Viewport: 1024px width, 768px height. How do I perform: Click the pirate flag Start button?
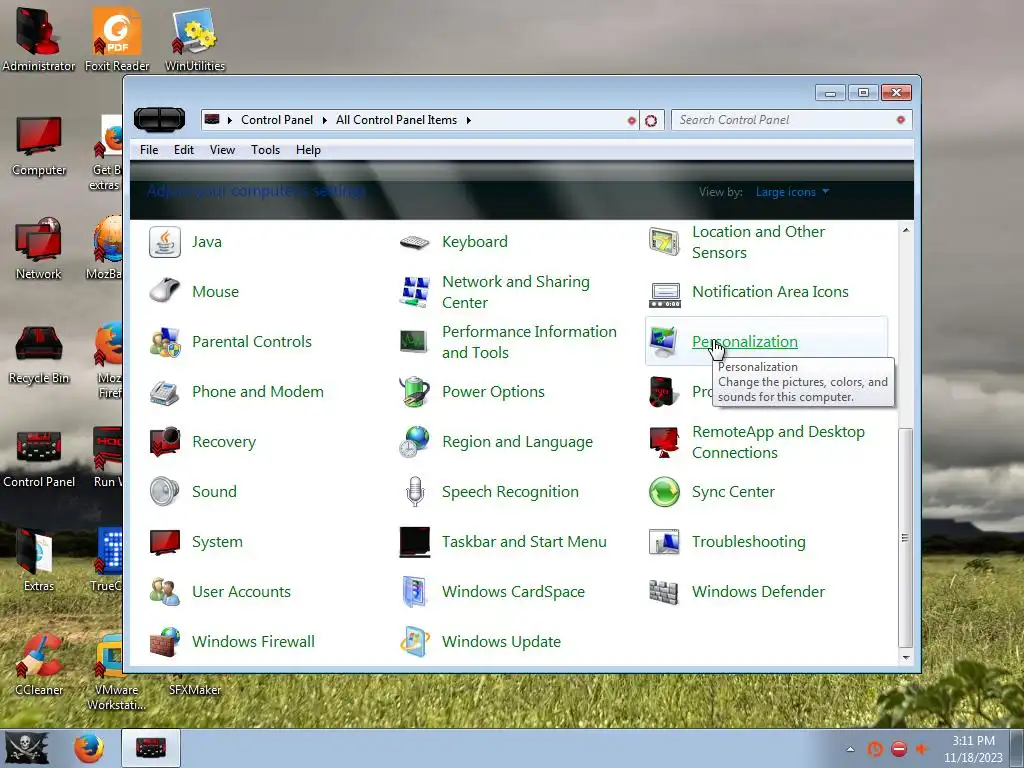(x=27, y=748)
